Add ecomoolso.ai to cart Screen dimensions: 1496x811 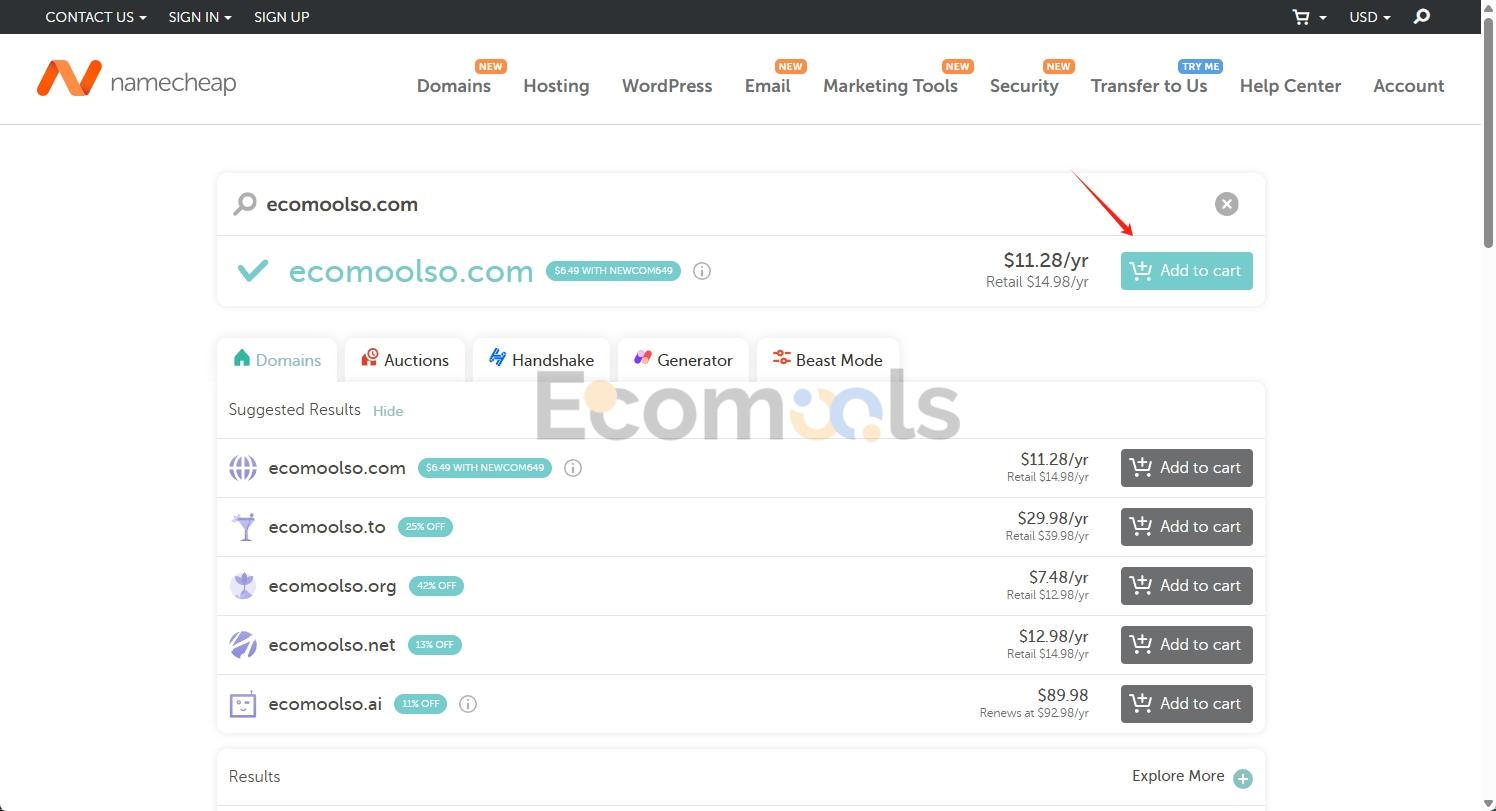click(1186, 704)
